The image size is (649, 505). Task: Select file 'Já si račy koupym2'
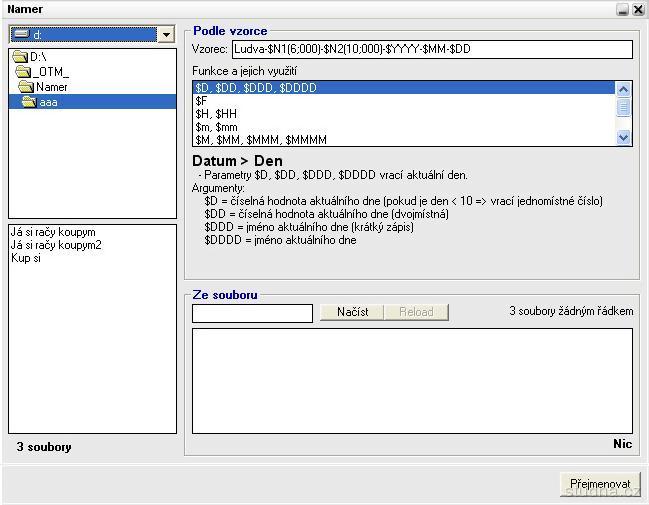pos(57,245)
